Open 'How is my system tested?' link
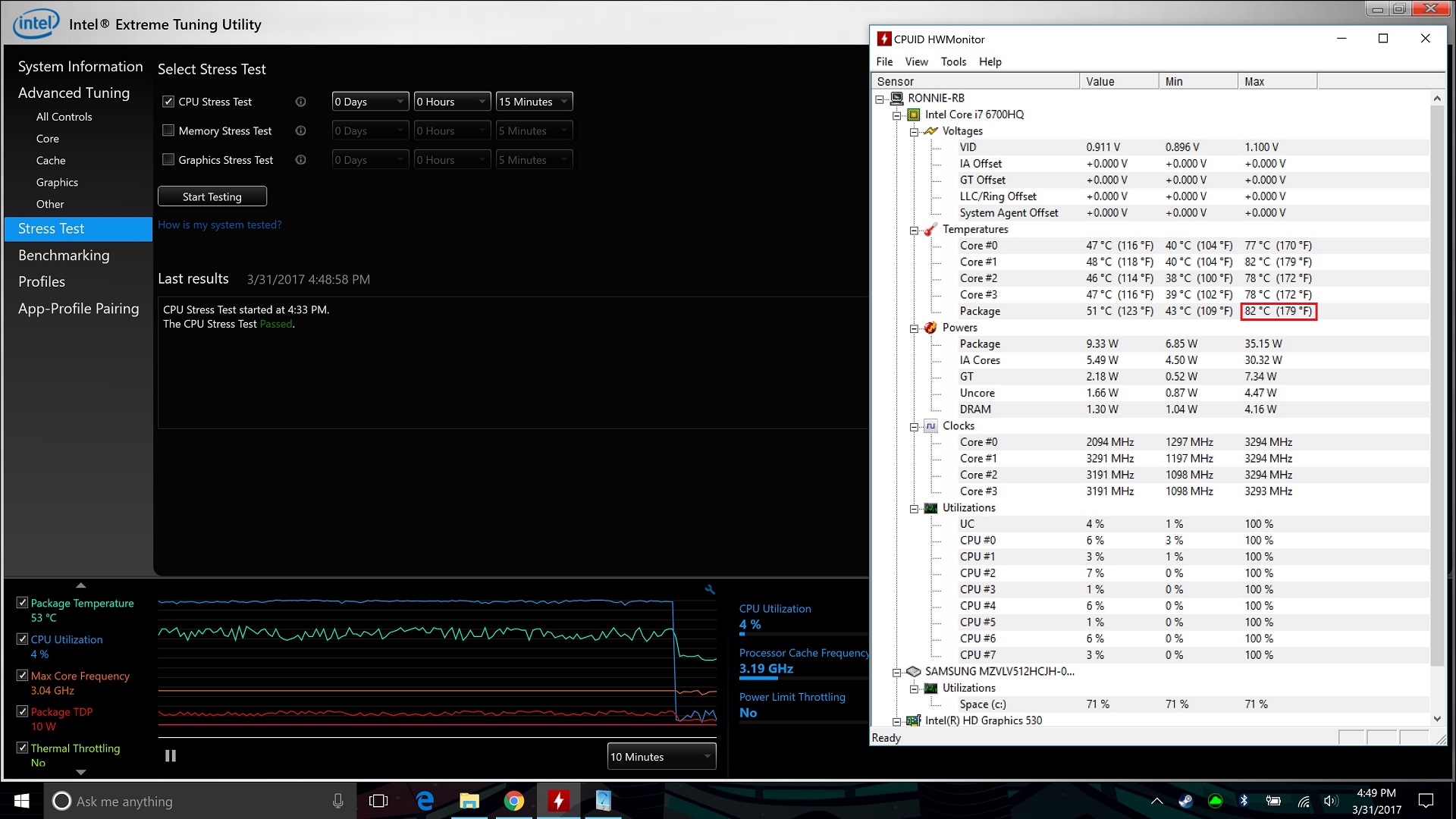 point(219,224)
